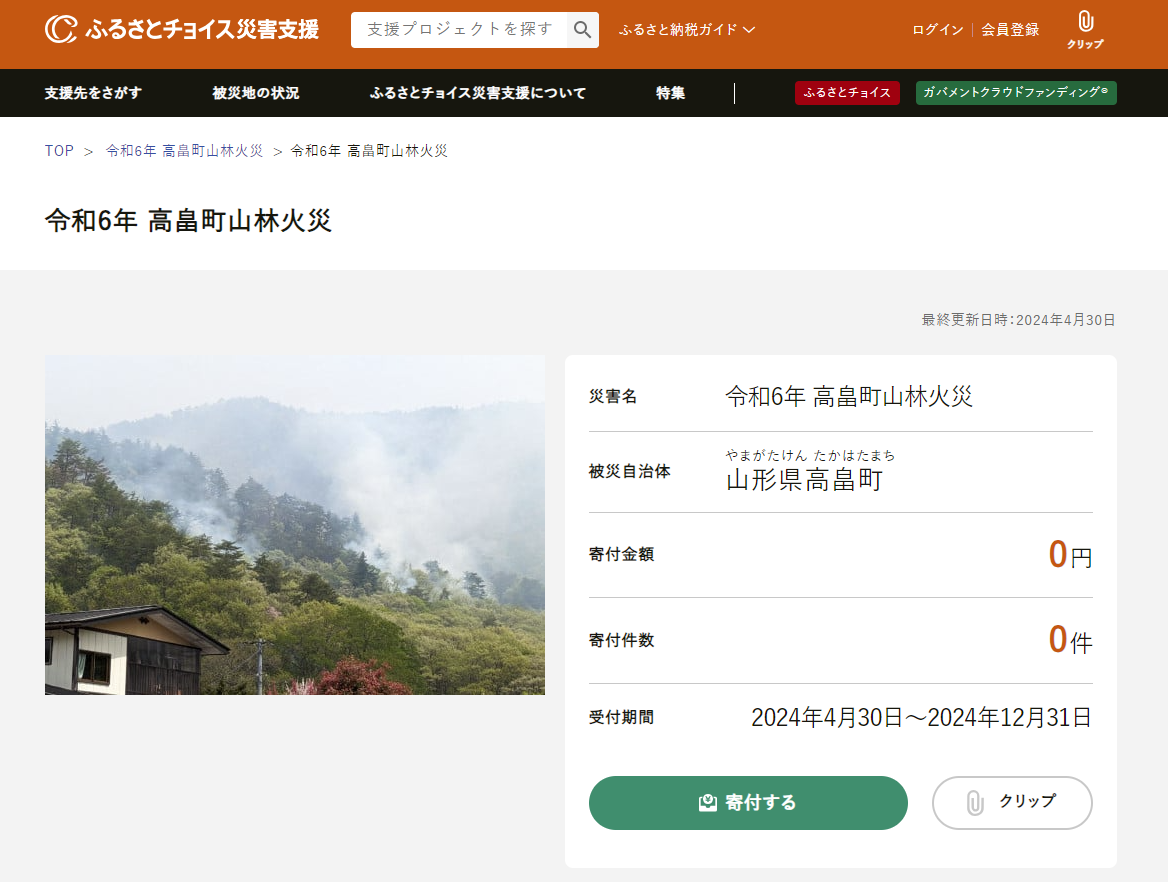Click the 山形県高畠町 municipality name

(x=804, y=480)
